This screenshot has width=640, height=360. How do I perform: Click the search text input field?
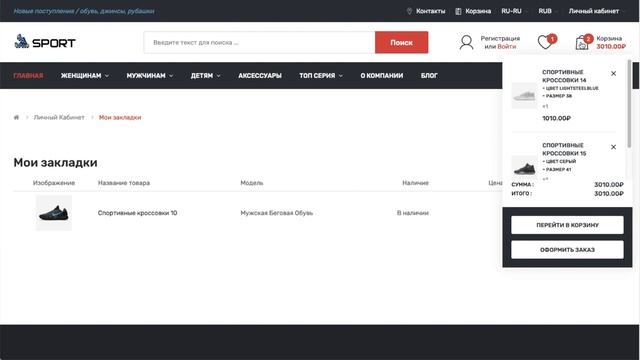259,42
